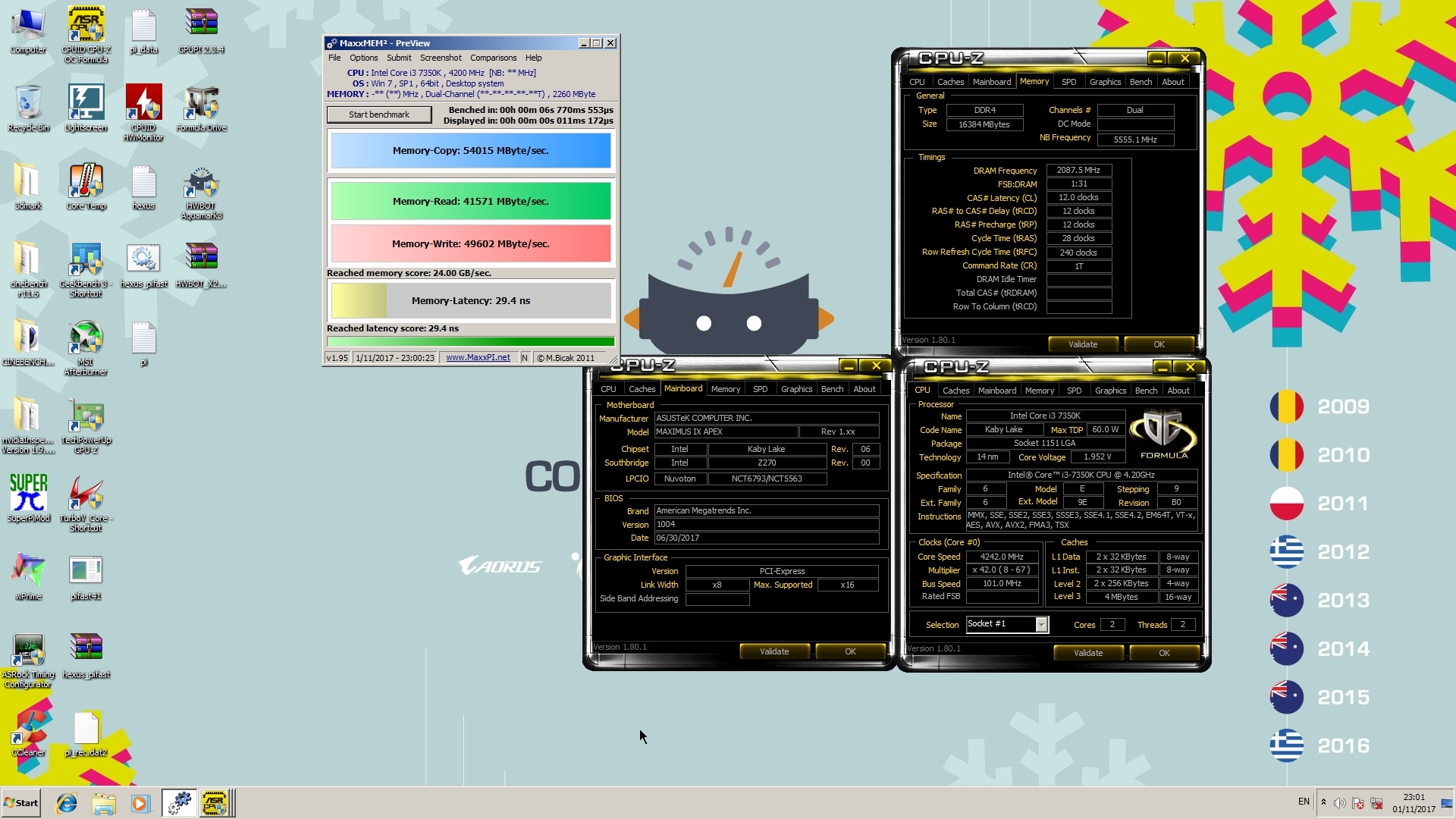Image resolution: width=1456 pixels, height=819 pixels.
Task: Open MaxxMEM Help menu
Action: coord(534,58)
